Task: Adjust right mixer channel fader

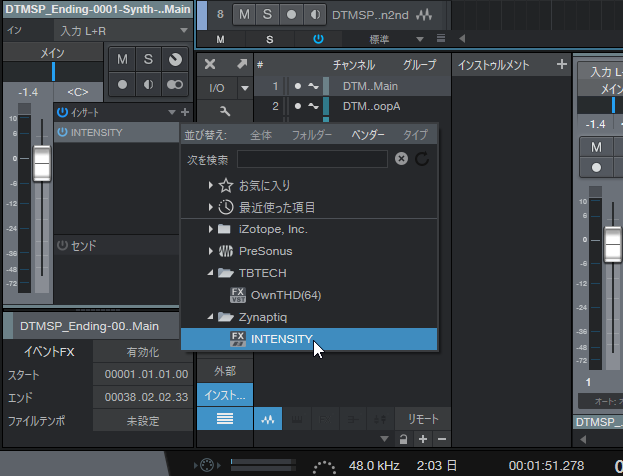Action: [x=613, y=244]
